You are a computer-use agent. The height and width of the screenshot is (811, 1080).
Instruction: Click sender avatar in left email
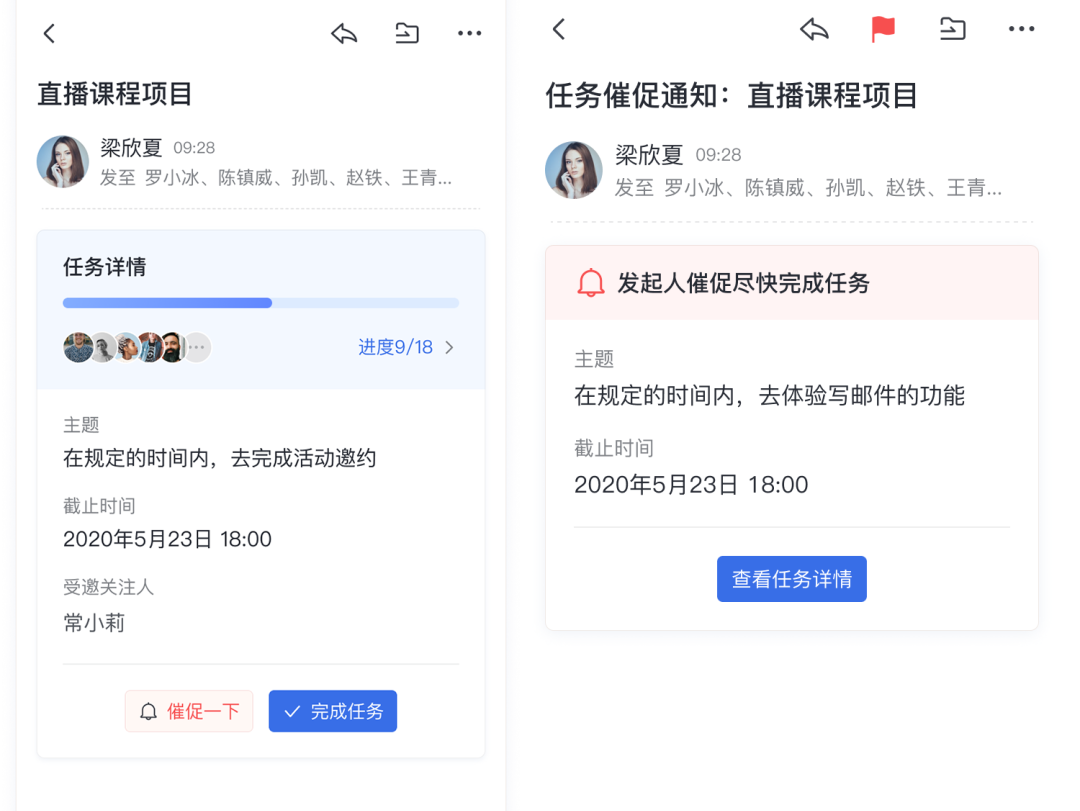63,161
